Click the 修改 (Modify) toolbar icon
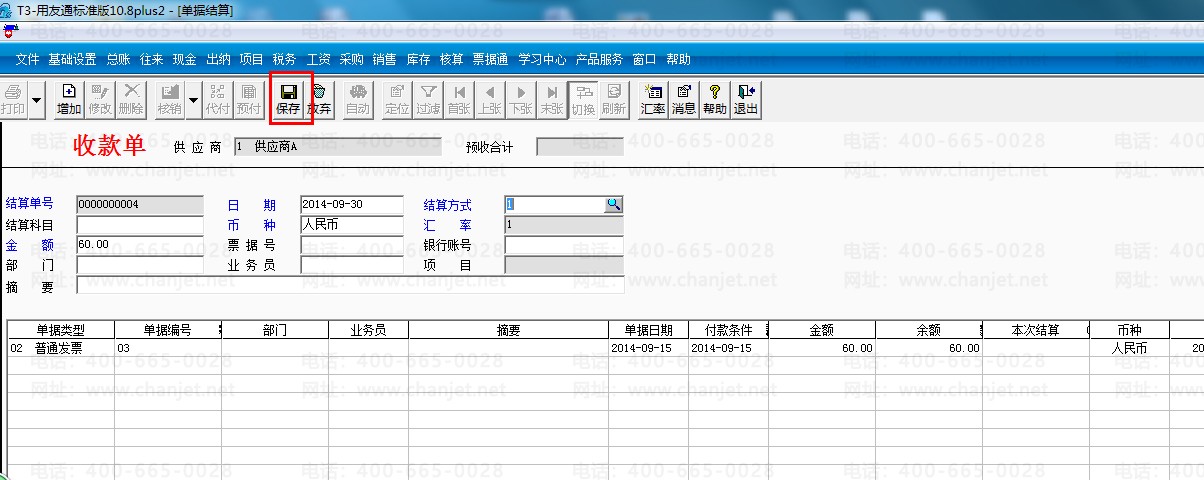The height and width of the screenshot is (480, 1204). click(x=100, y=100)
